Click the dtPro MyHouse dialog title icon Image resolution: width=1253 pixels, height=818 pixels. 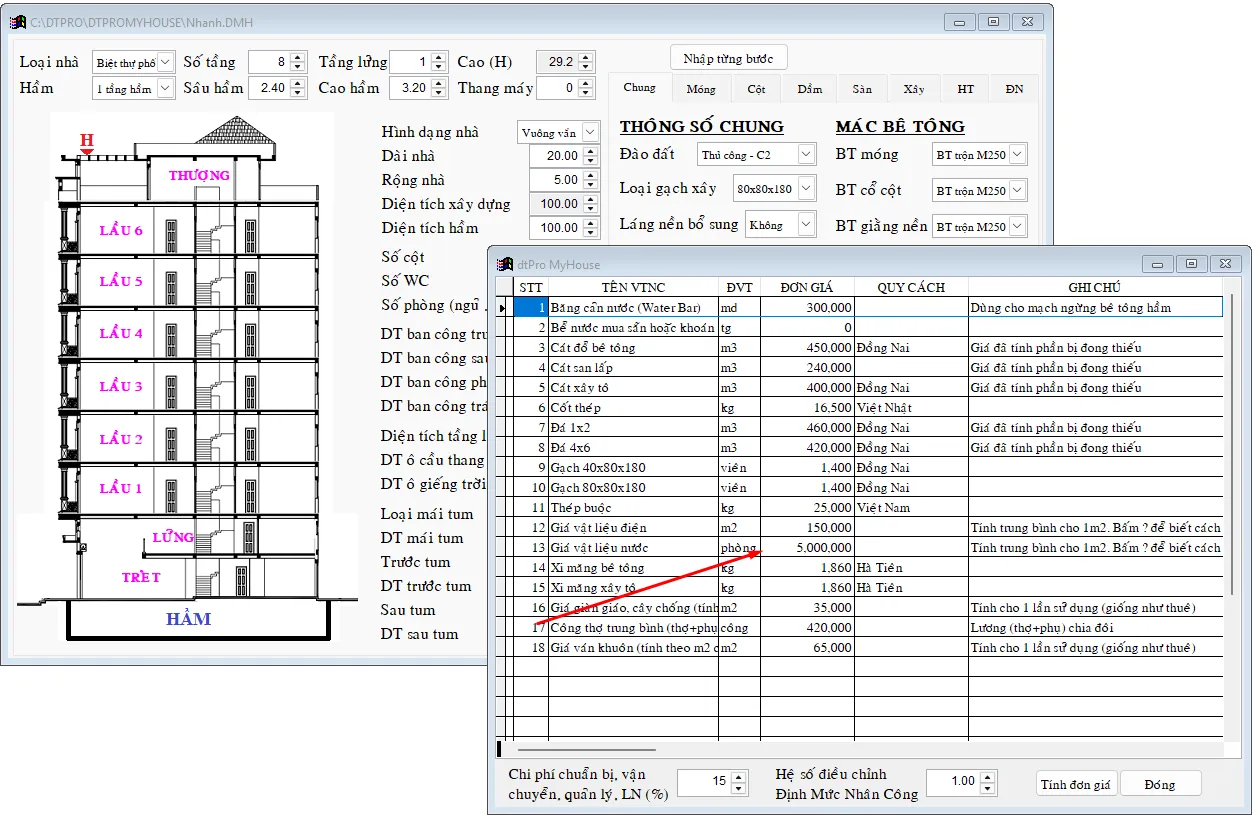506,264
